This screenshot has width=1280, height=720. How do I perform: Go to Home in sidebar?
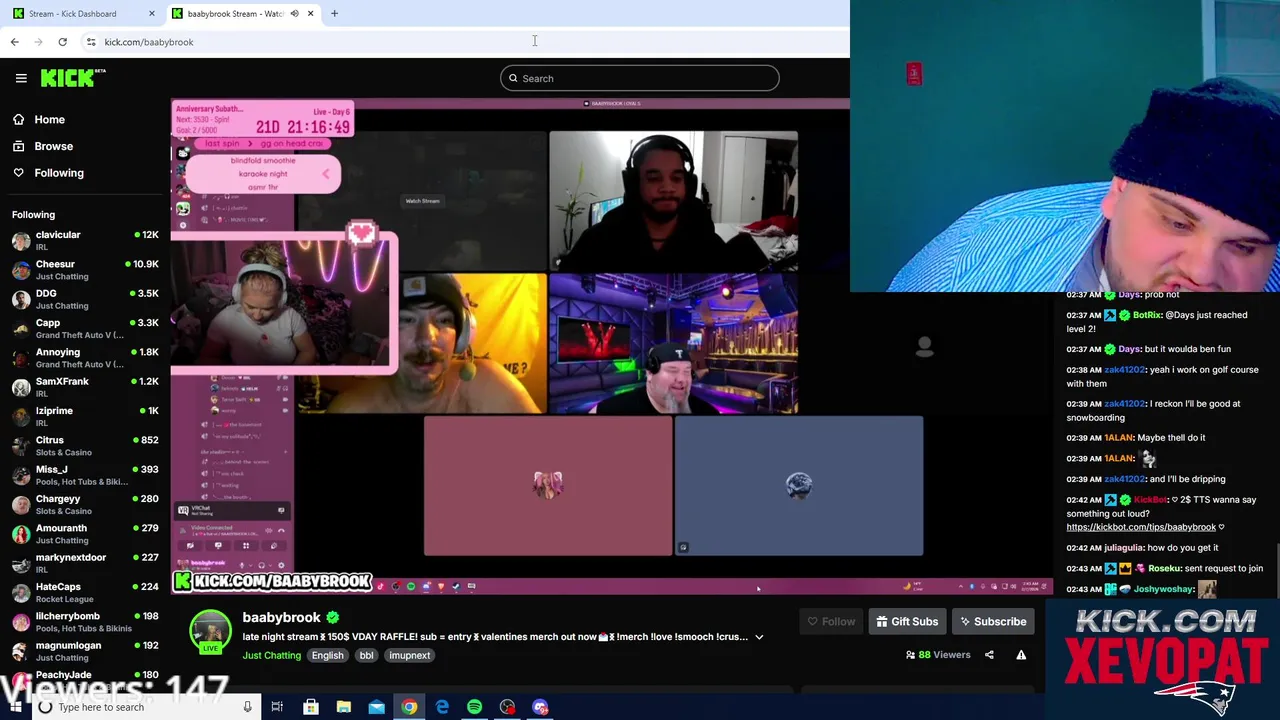(49, 119)
